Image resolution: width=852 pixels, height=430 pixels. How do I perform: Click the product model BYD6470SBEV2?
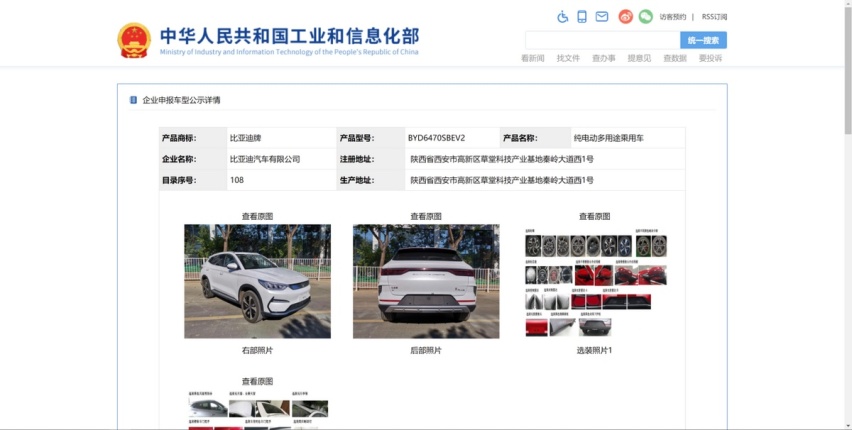436,138
